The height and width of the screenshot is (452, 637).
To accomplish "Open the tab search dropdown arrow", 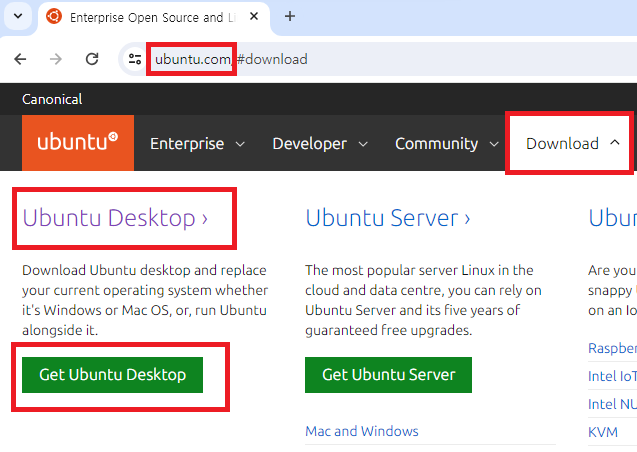I will point(18,16).
